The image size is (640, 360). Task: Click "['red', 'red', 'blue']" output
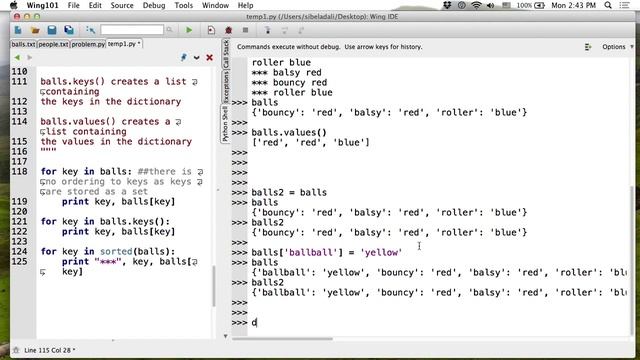coord(311,142)
